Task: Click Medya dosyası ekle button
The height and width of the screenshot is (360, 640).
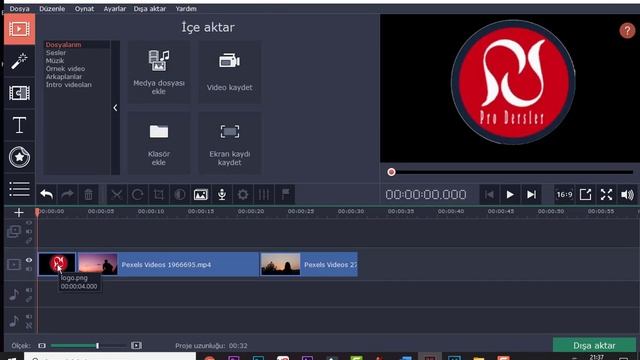Action: [x=159, y=72]
